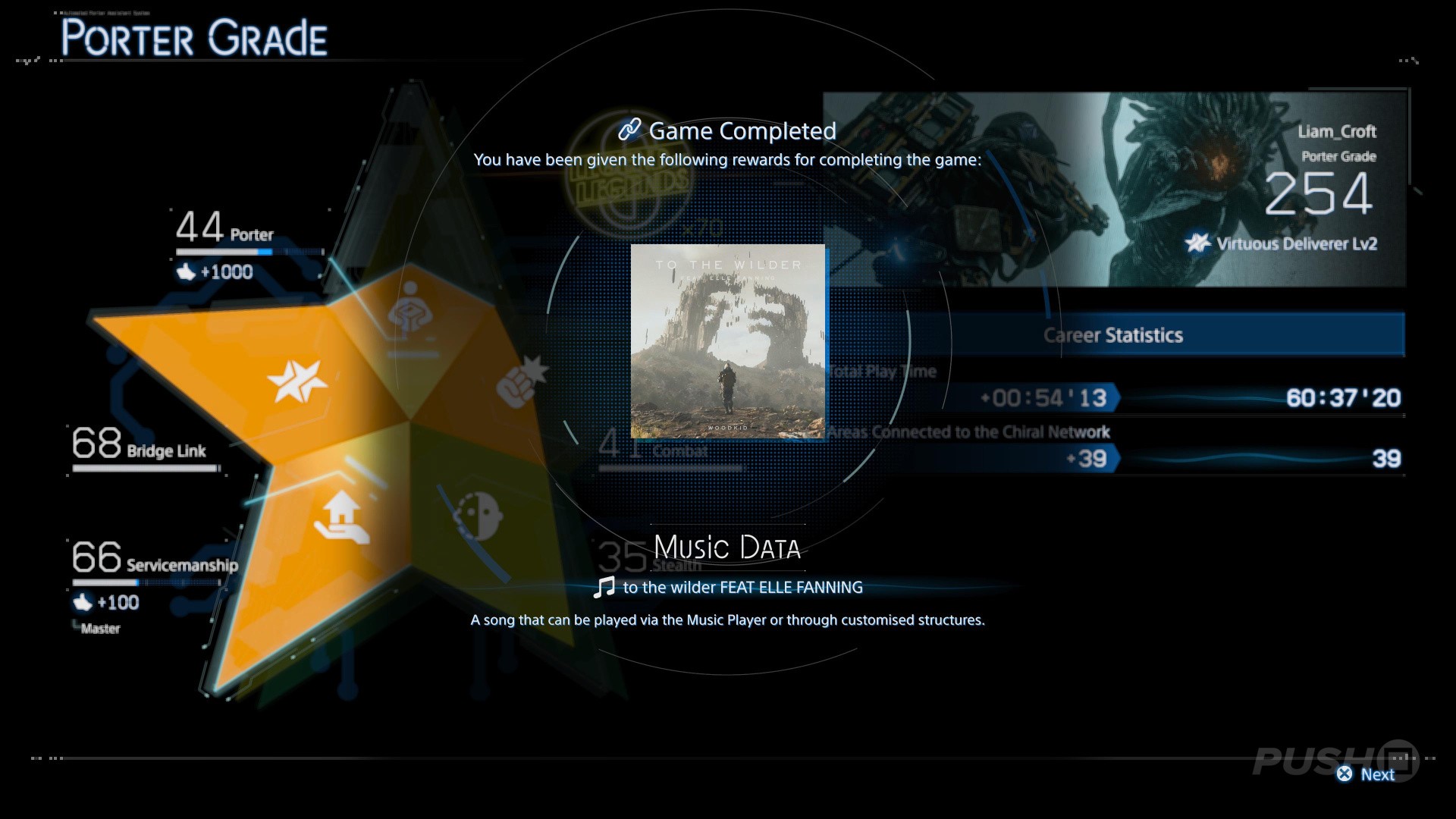Screen dimensions: 1456x819
Task: Click the chain link icon near Game Completed
Action: 629,130
